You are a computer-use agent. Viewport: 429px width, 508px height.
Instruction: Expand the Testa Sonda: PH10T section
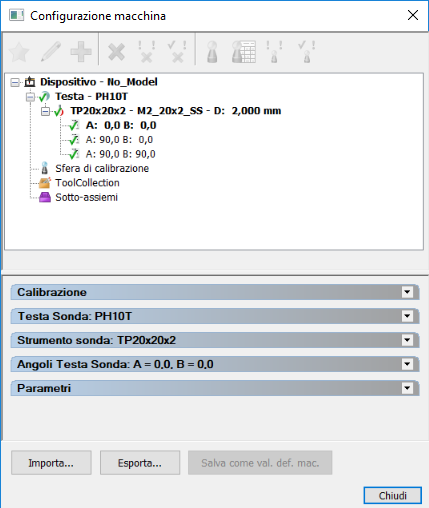[x=407, y=316]
